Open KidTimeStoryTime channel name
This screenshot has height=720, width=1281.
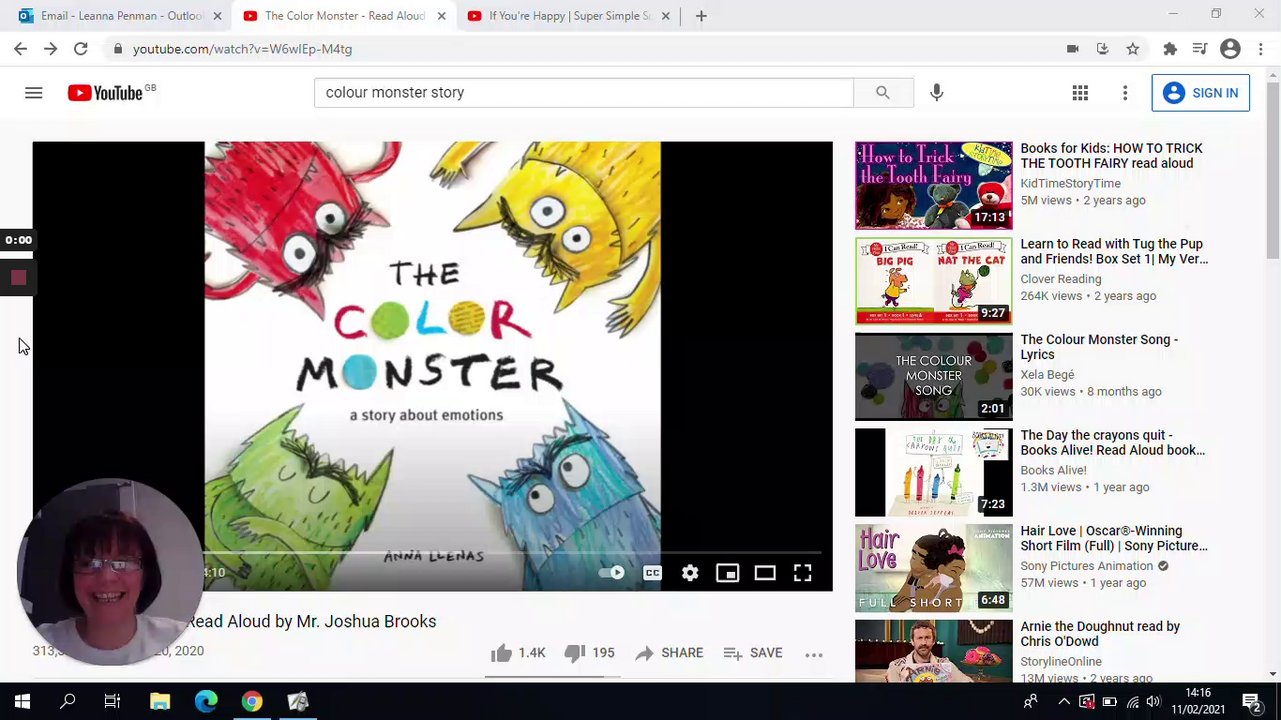point(1070,183)
